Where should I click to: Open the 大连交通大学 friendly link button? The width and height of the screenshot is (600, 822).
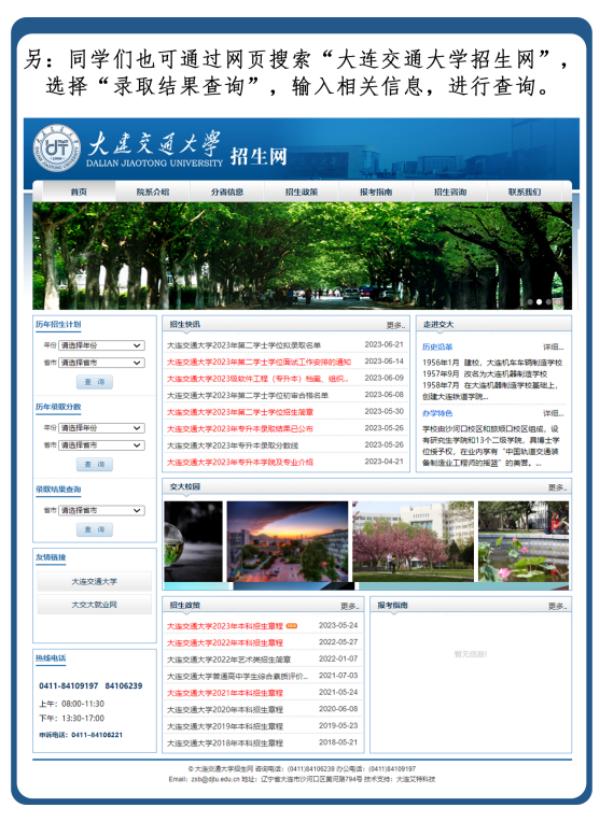94,581
